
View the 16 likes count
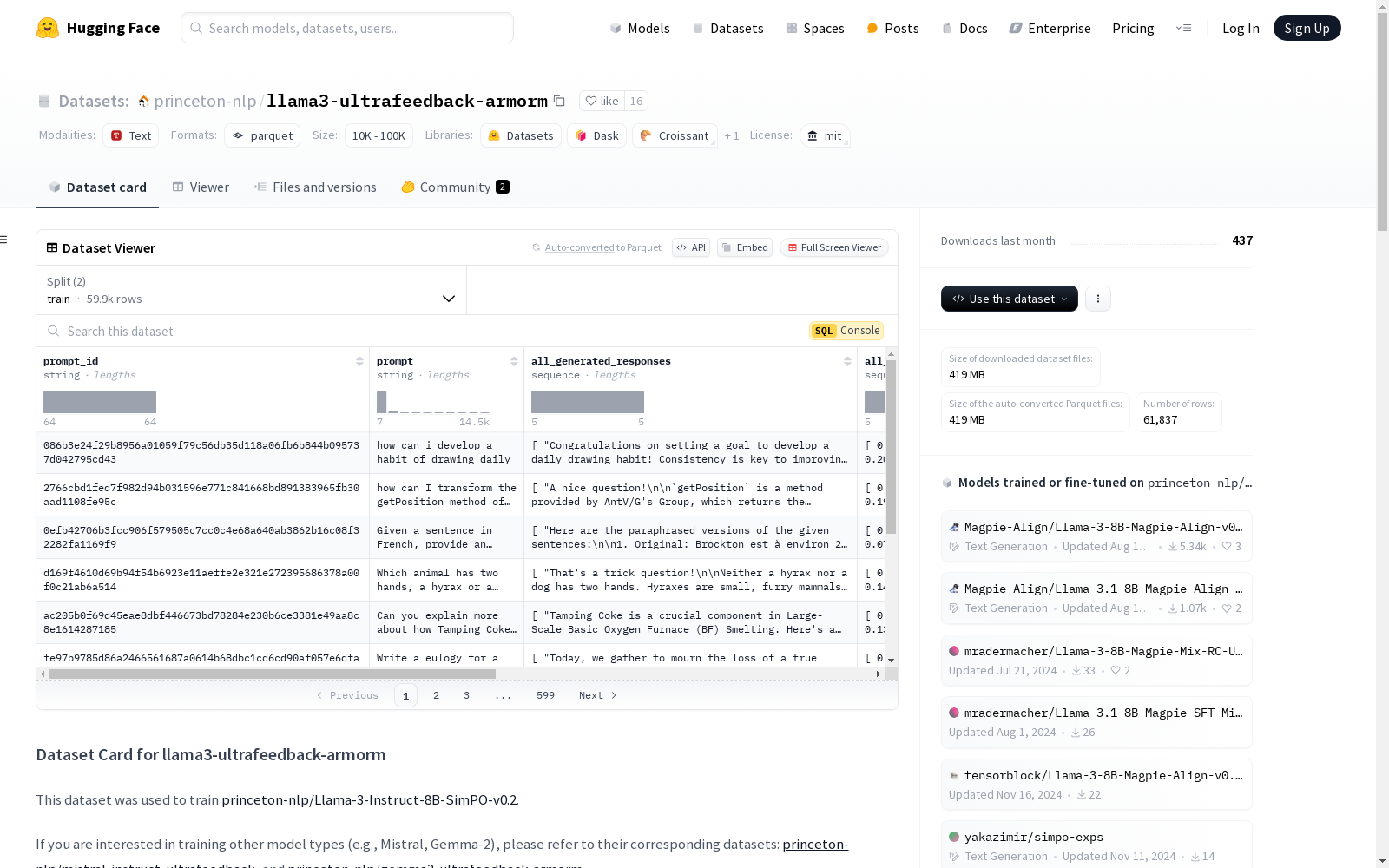[636, 101]
